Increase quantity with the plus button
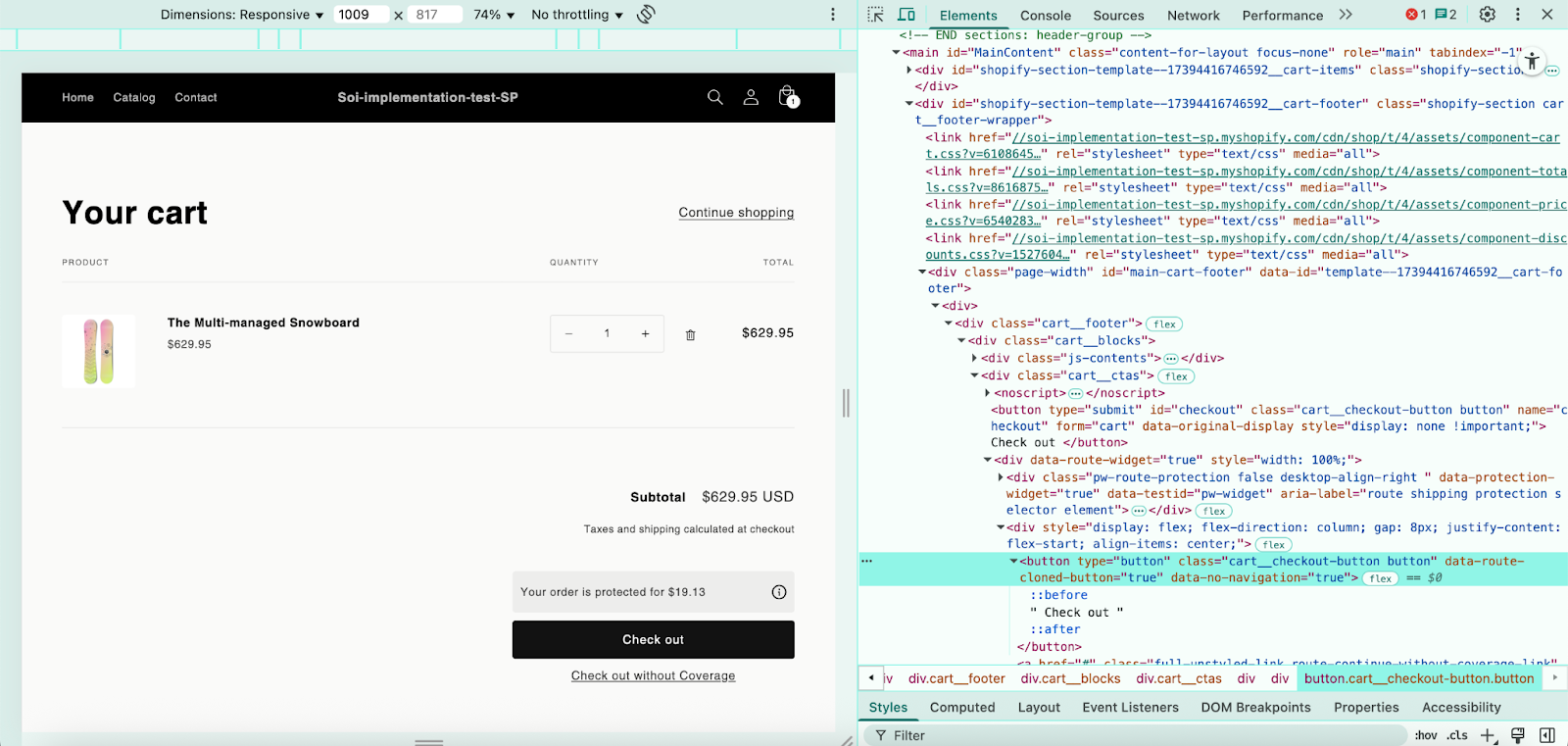This screenshot has height=746, width=1568. coord(645,333)
